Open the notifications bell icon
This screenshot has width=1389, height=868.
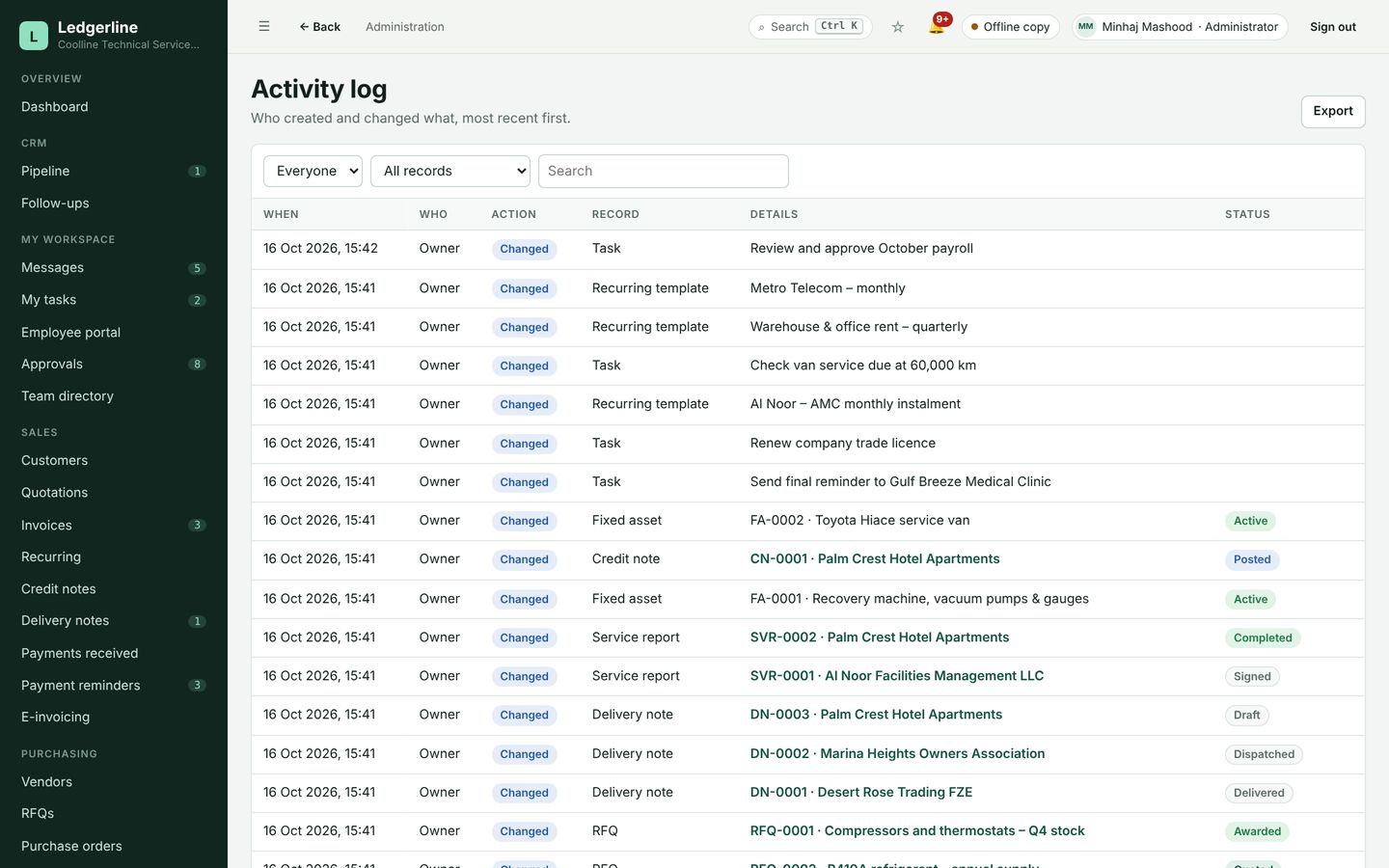tap(937, 26)
